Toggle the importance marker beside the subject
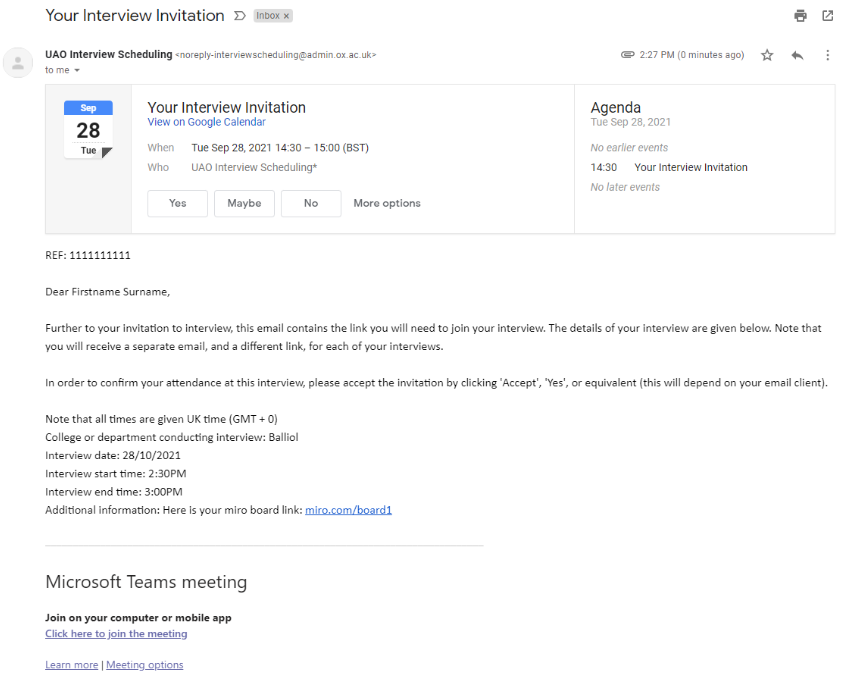 coord(239,16)
